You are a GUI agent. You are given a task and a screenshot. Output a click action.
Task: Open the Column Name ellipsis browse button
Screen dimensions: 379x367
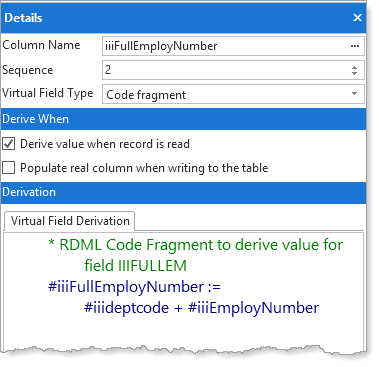[355, 46]
